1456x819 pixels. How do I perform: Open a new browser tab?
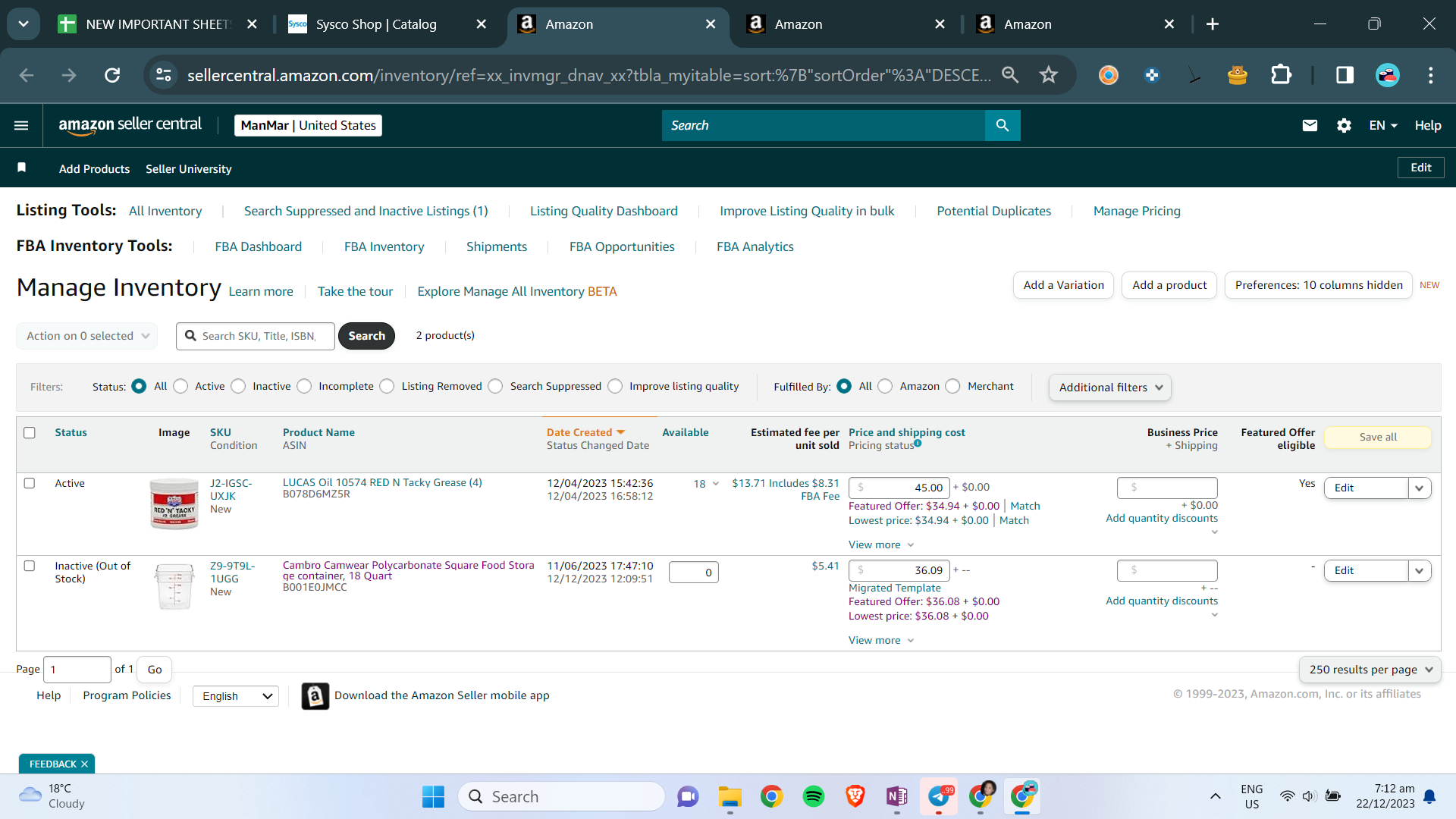tap(1213, 24)
